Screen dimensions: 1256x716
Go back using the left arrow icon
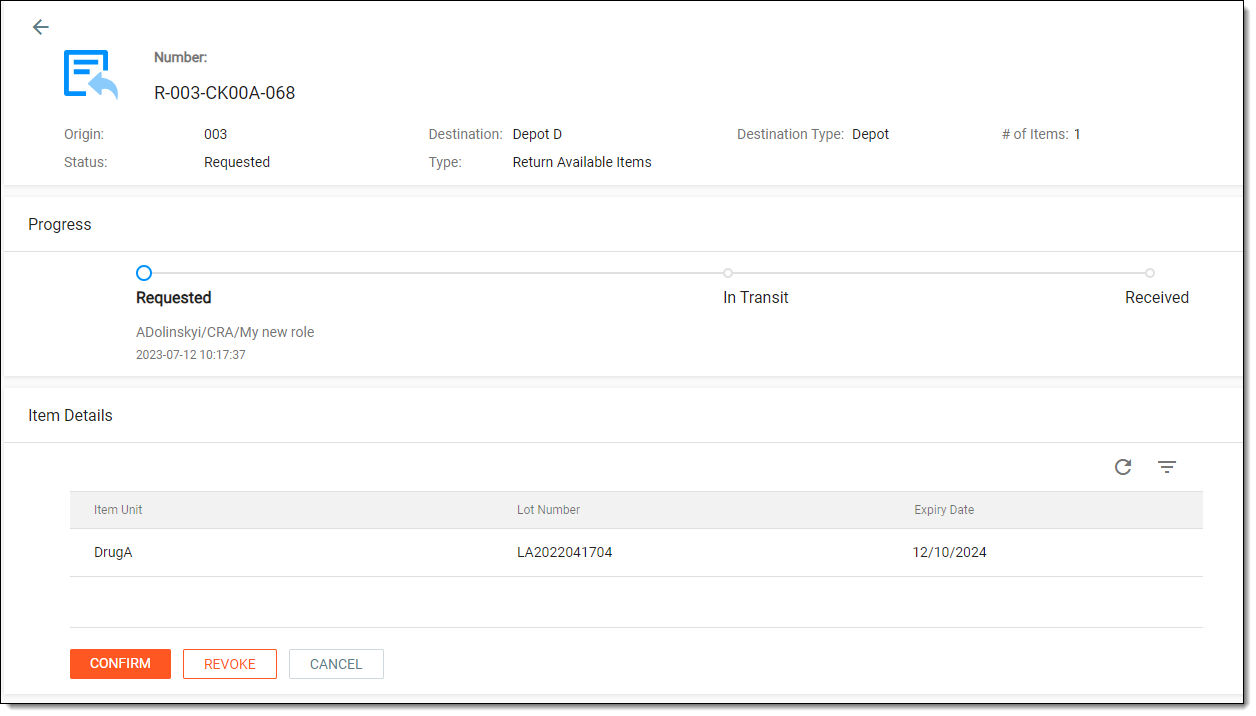coord(40,27)
